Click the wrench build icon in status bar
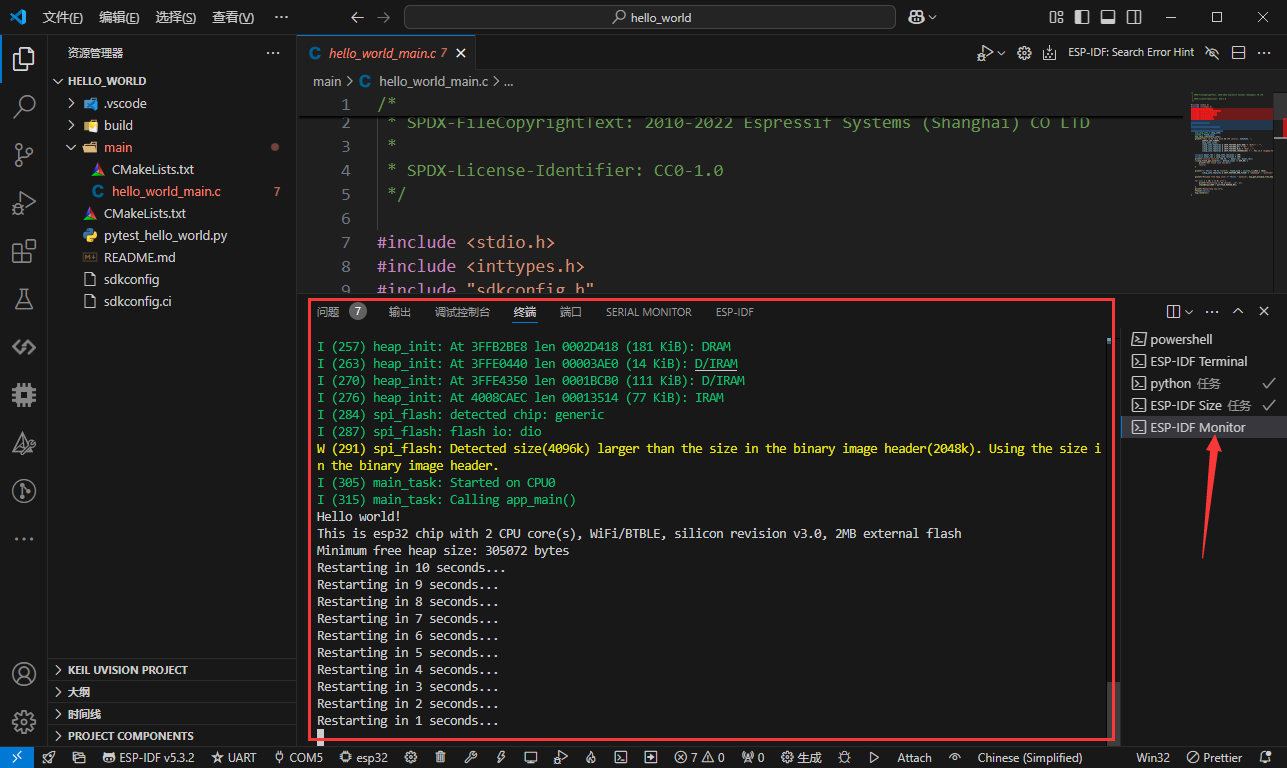 coord(470,757)
